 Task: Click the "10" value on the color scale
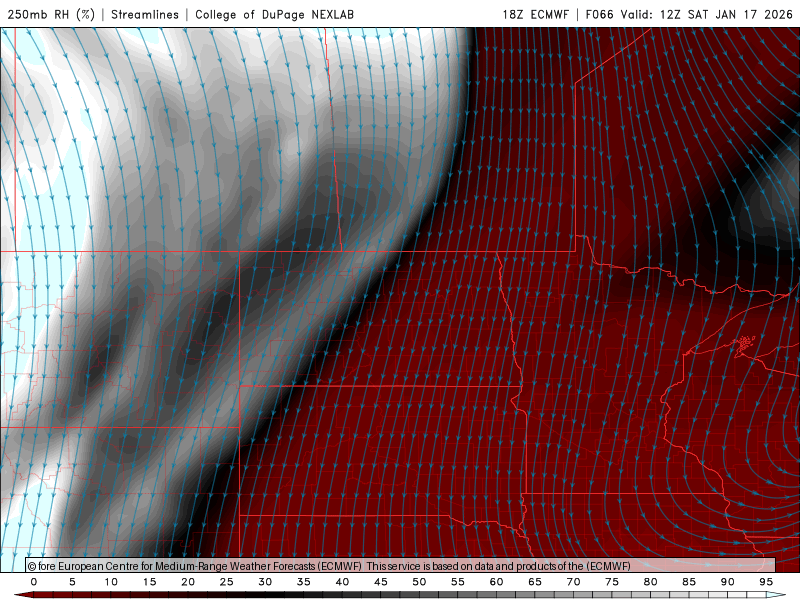tap(111, 582)
